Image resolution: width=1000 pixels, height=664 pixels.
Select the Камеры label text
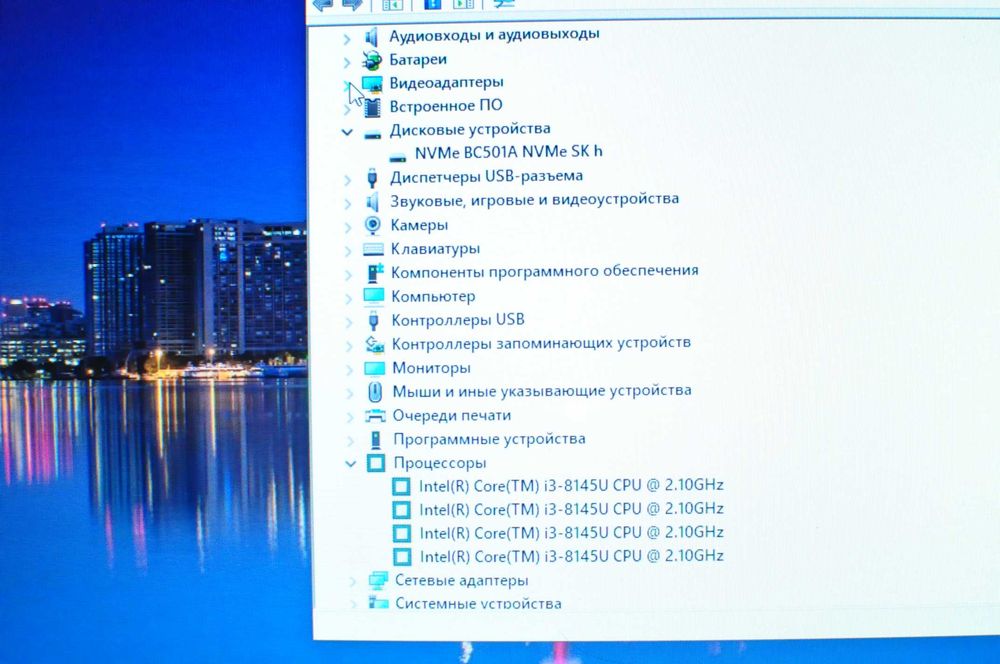pos(419,225)
